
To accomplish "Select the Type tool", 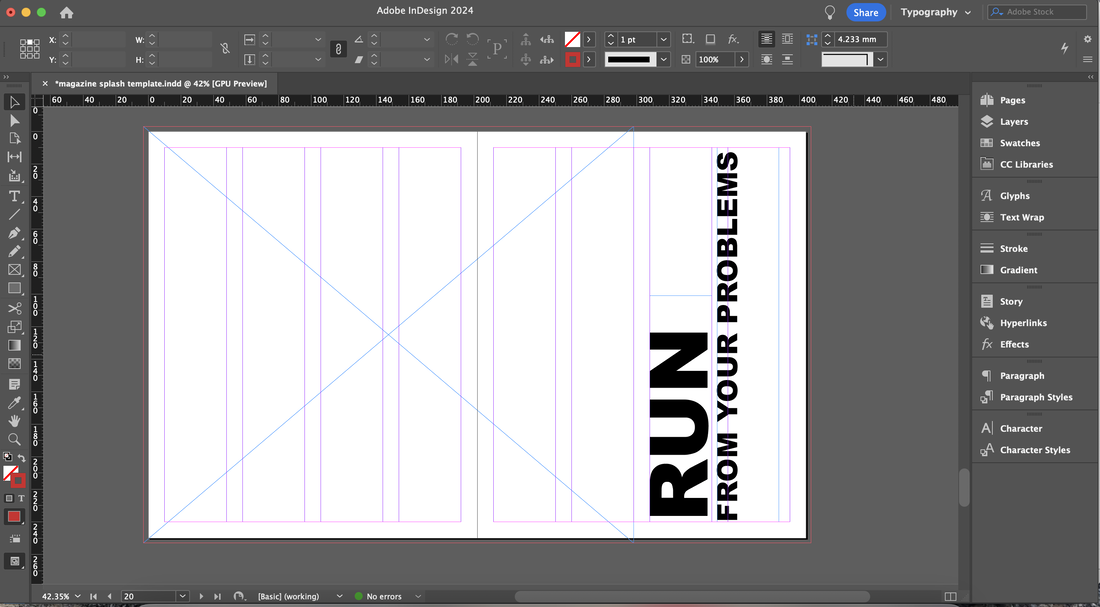I will click(14, 196).
